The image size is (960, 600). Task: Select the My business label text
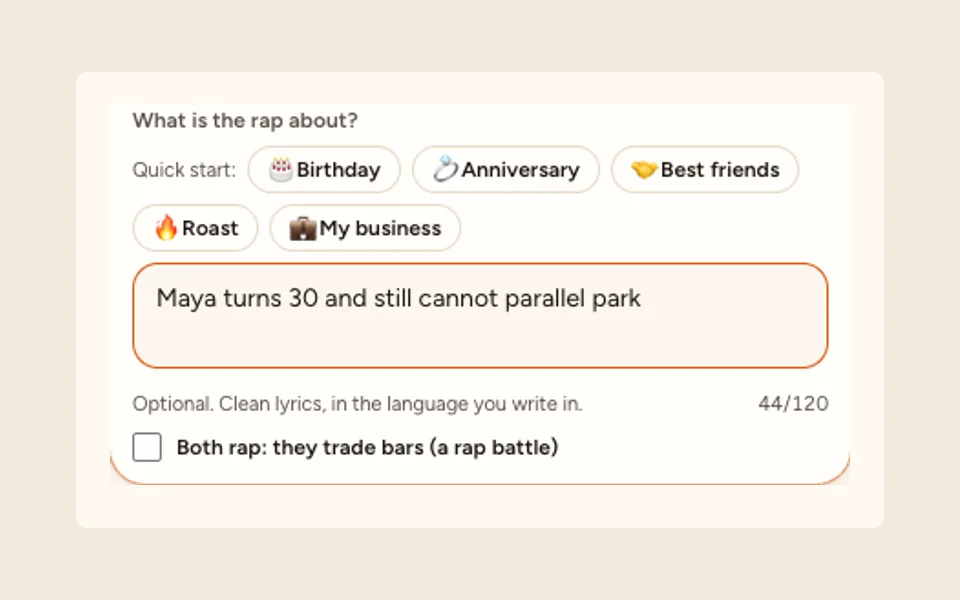point(380,228)
